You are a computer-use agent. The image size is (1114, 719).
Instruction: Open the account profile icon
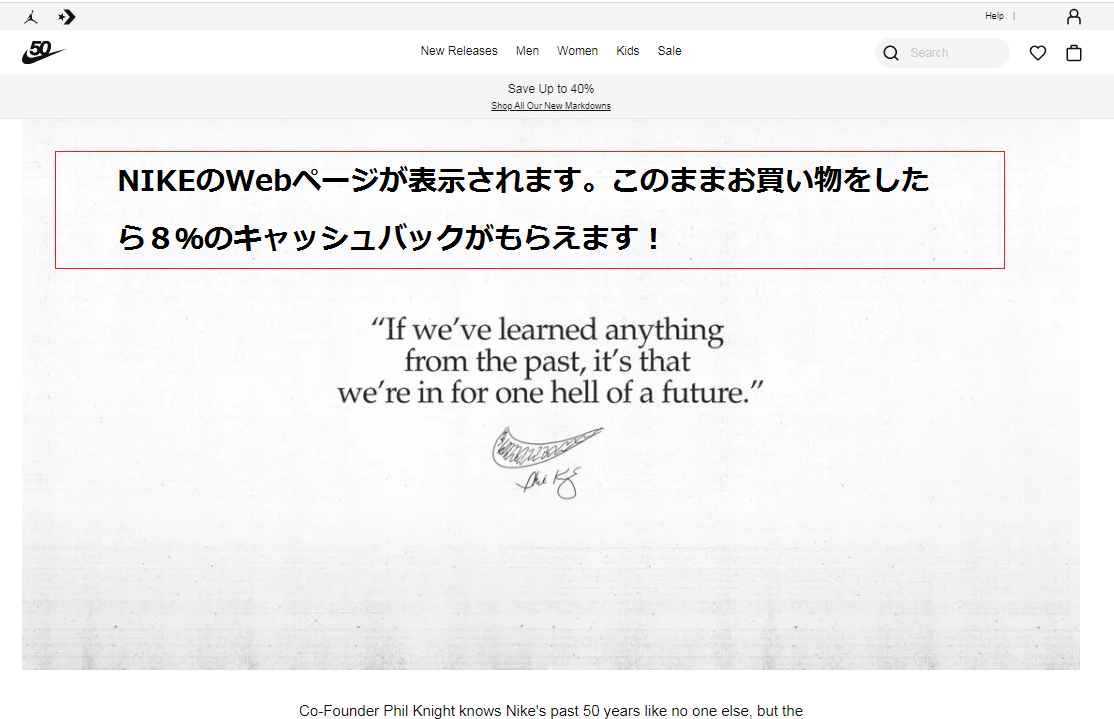click(x=1074, y=16)
